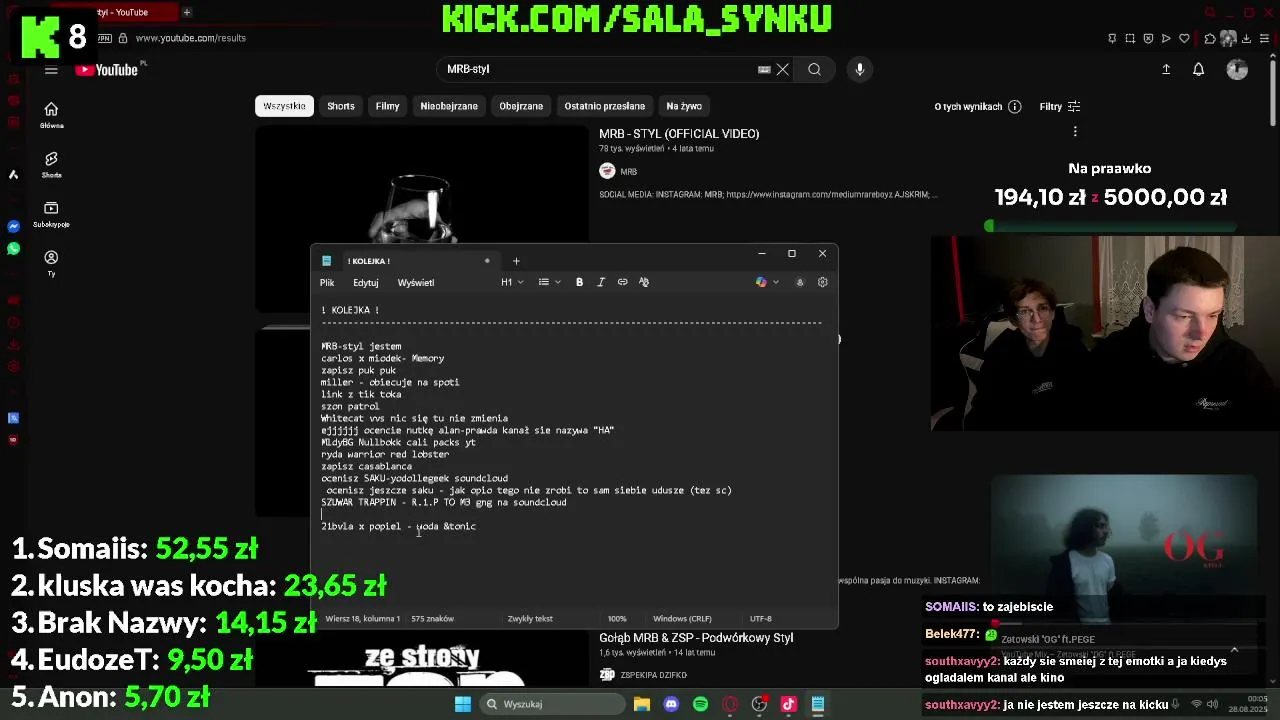The image size is (1280, 720).
Task: Open the 100% zoom level in Notepad status bar
Action: pyautogui.click(x=617, y=618)
